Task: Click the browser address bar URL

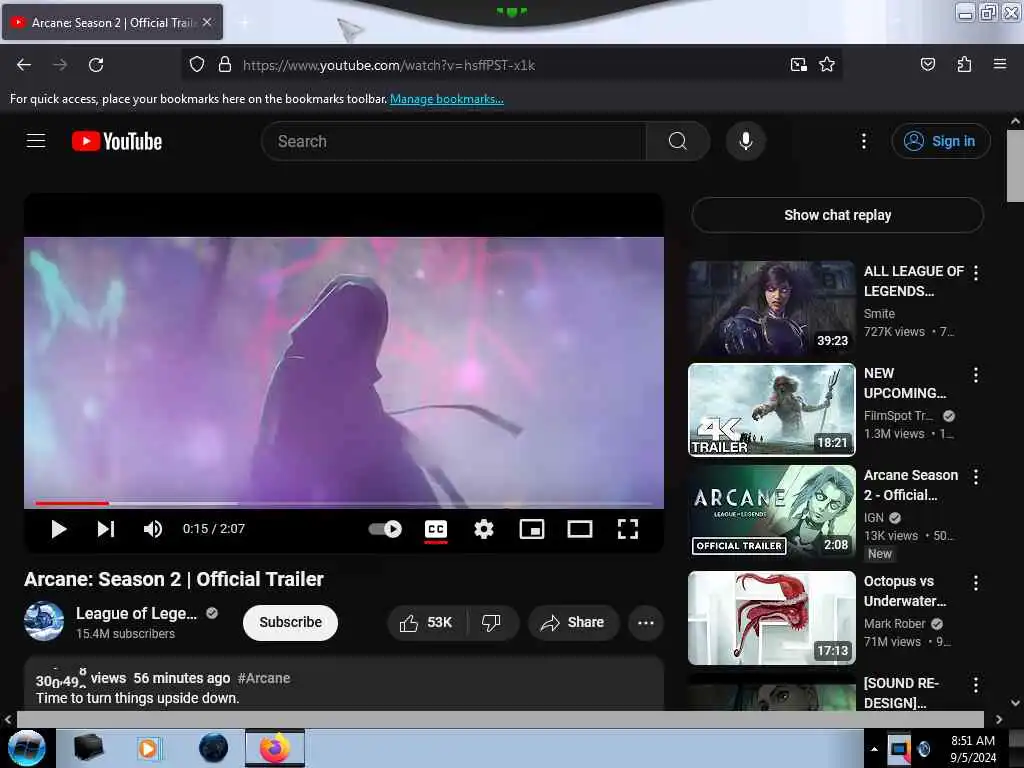Action: click(389, 65)
